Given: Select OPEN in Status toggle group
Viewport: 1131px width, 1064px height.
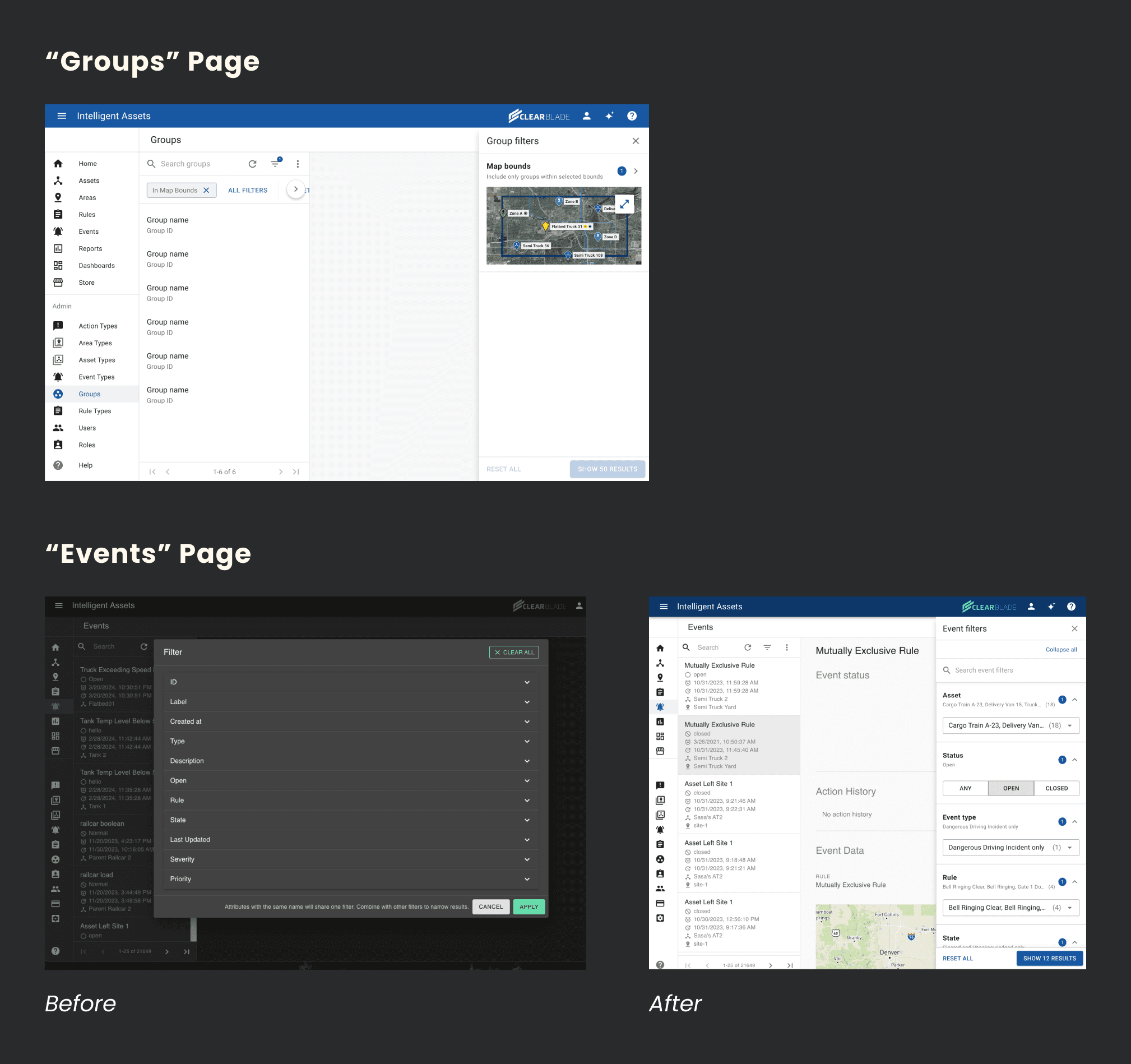Looking at the screenshot, I should pos(1011,788).
